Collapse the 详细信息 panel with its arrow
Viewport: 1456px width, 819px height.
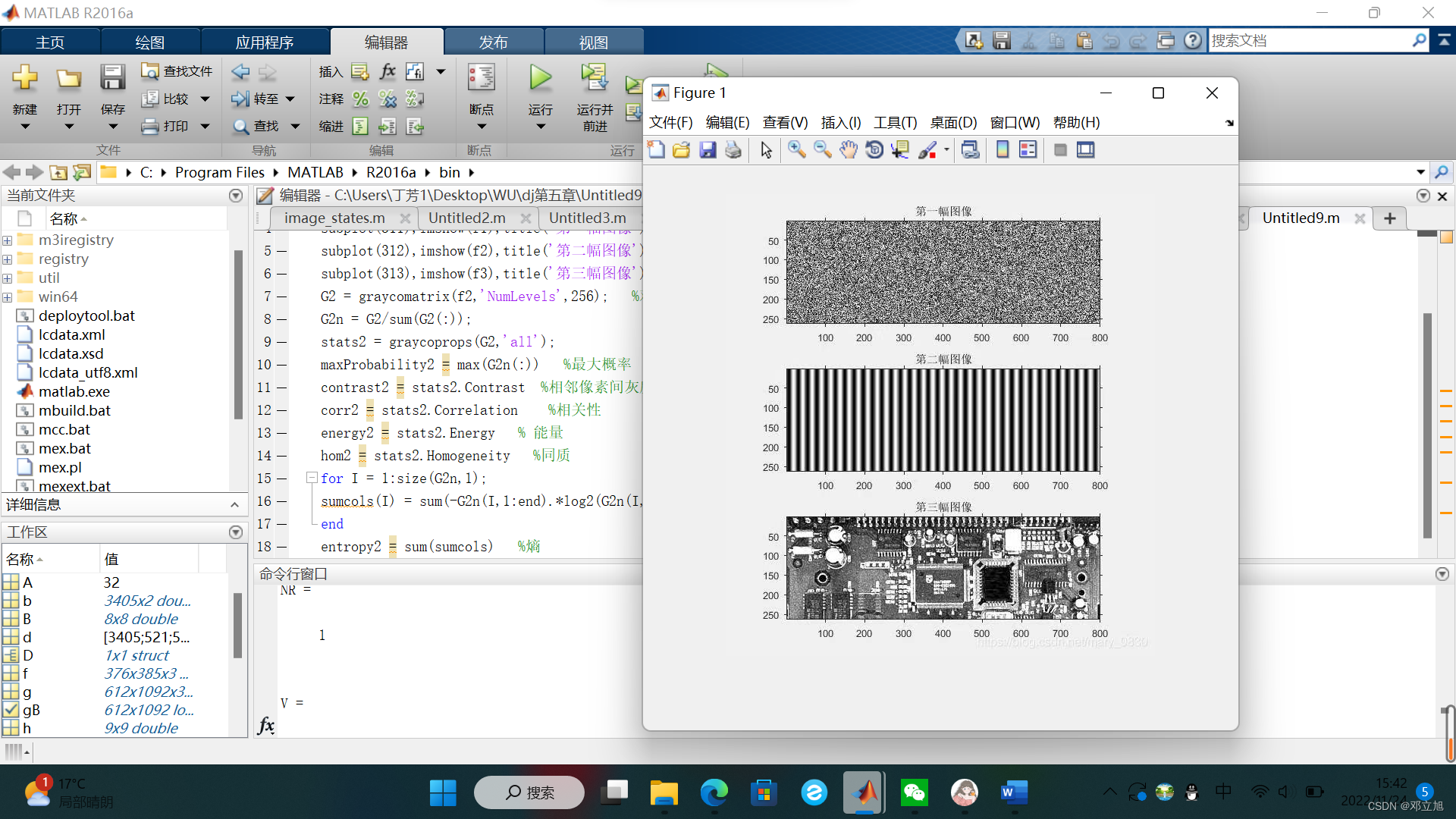[234, 504]
